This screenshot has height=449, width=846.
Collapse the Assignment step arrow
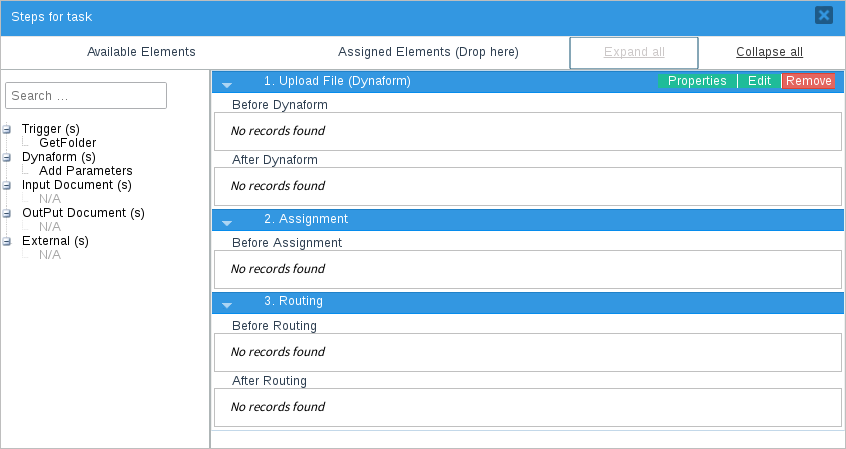coord(227,222)
